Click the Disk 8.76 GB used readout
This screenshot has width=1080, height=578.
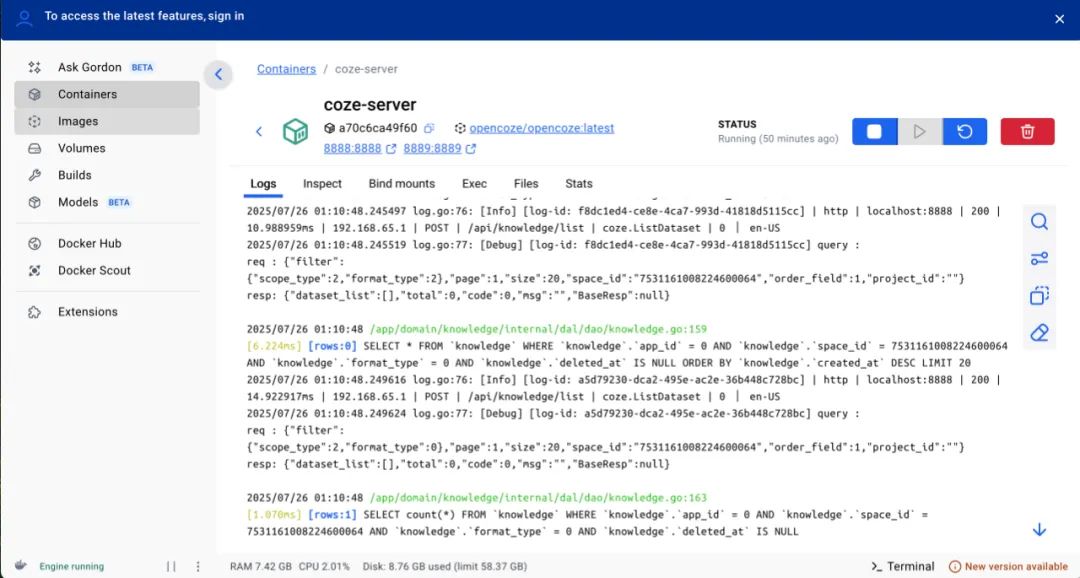445,566
